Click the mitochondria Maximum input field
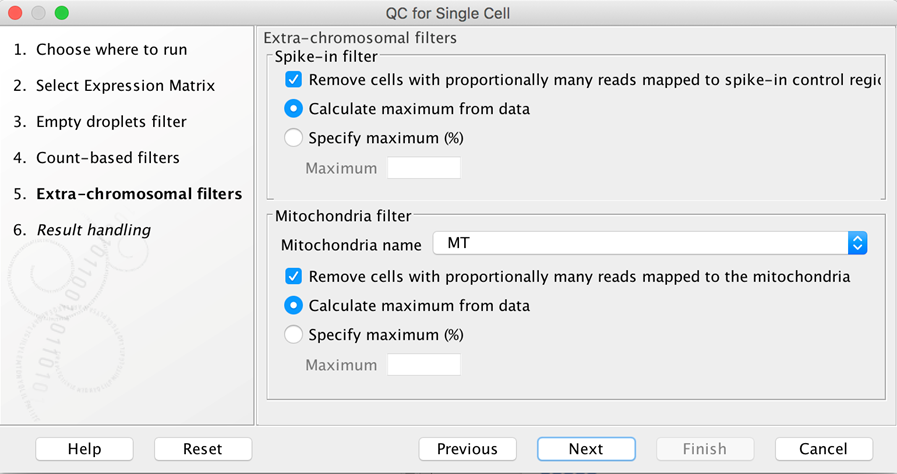The width and height of the screenshot is (897, 474). 424,365
